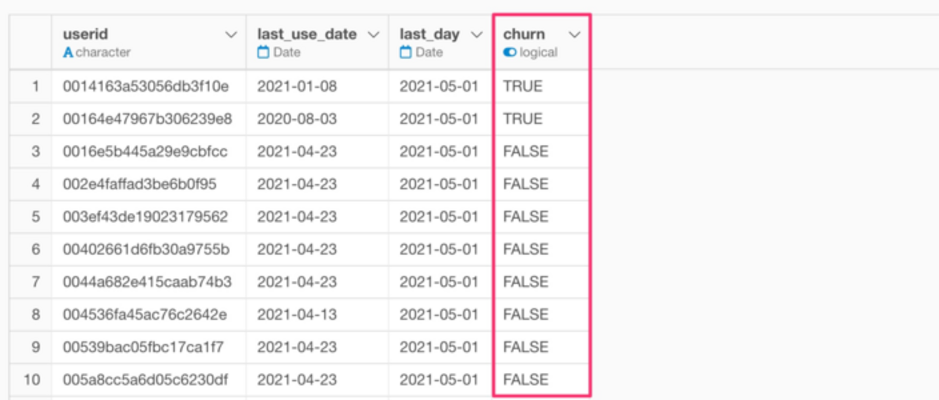Viewport: 939px width, 400px height.
Task: Click userid cell 005a8cc5a6d05c6230df
Action: [x=146, y=379]
